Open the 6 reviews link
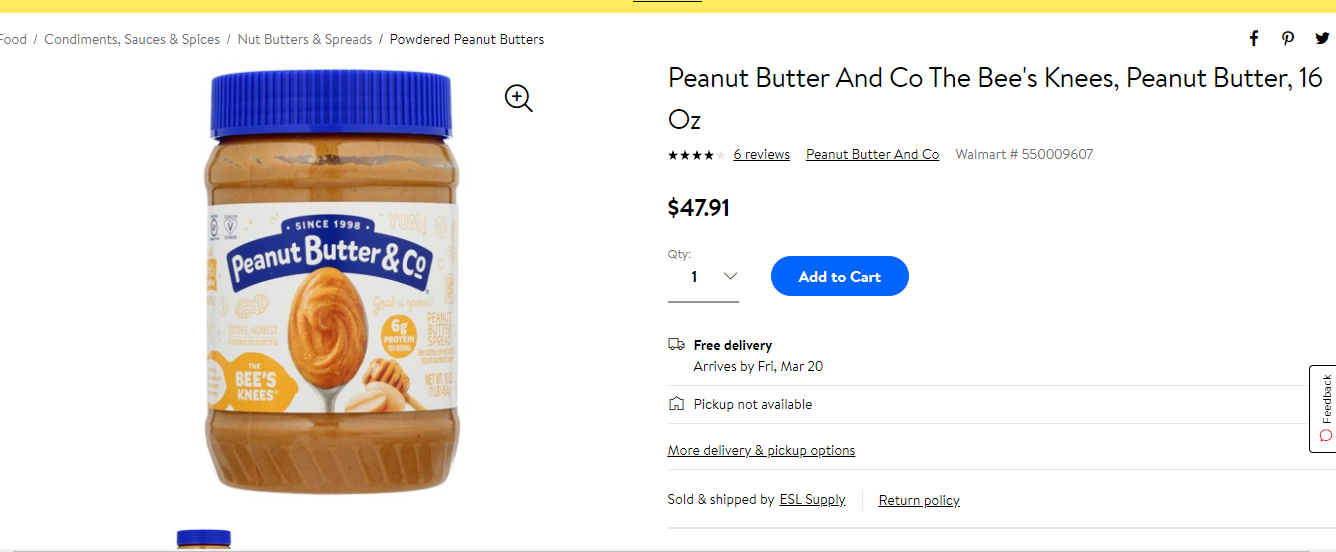Screen dimensions: 1336x552 tap(762, 155)
